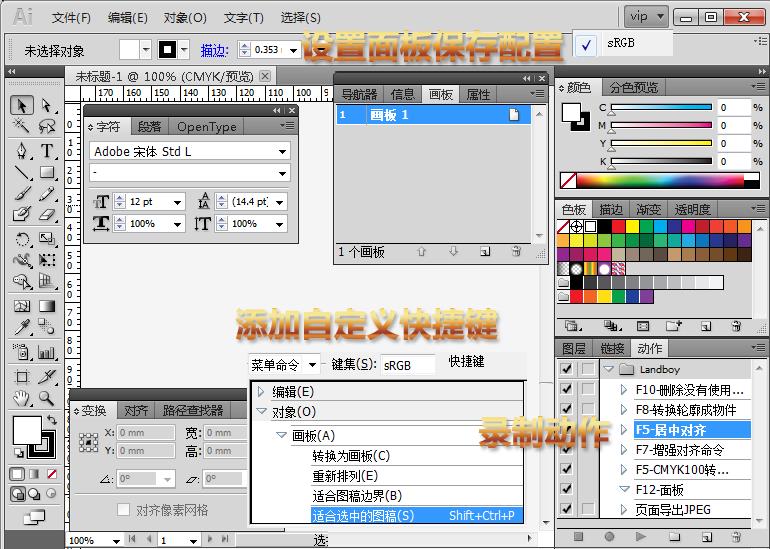Select the Paintbrush tool
770x549 pixels.
pos(22,193)
